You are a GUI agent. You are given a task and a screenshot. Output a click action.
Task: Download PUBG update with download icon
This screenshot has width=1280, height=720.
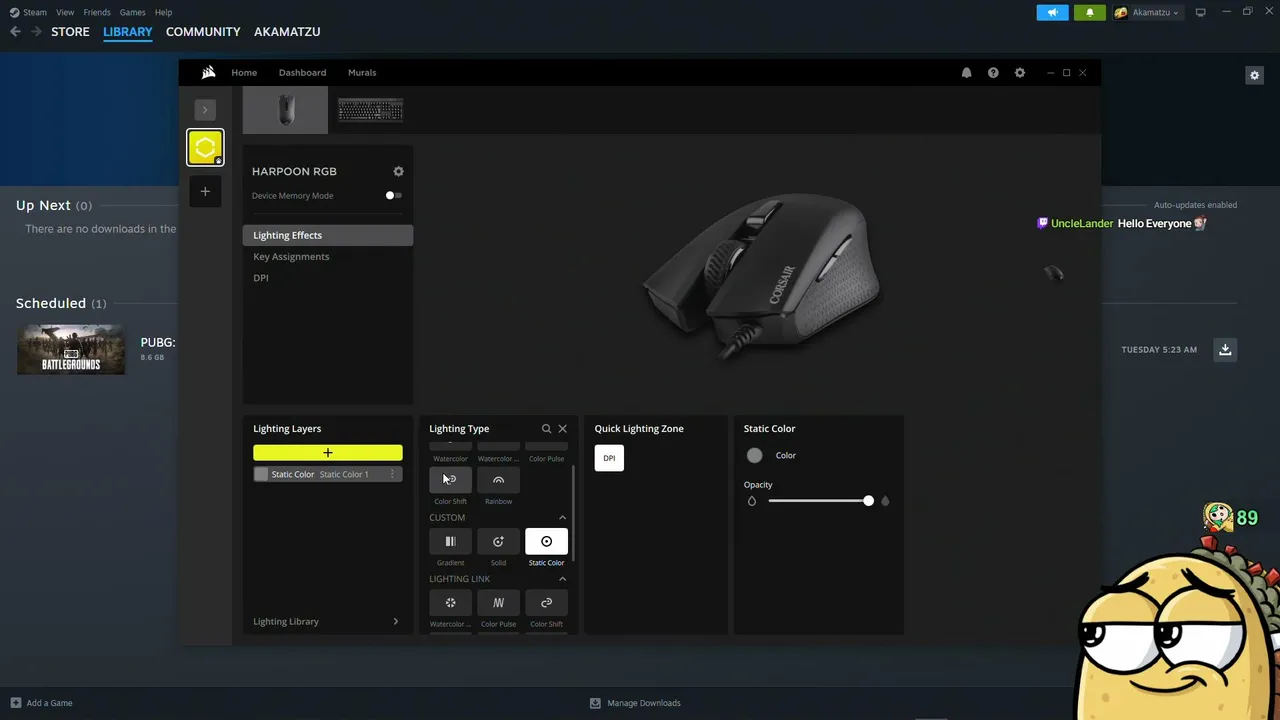1225,349
